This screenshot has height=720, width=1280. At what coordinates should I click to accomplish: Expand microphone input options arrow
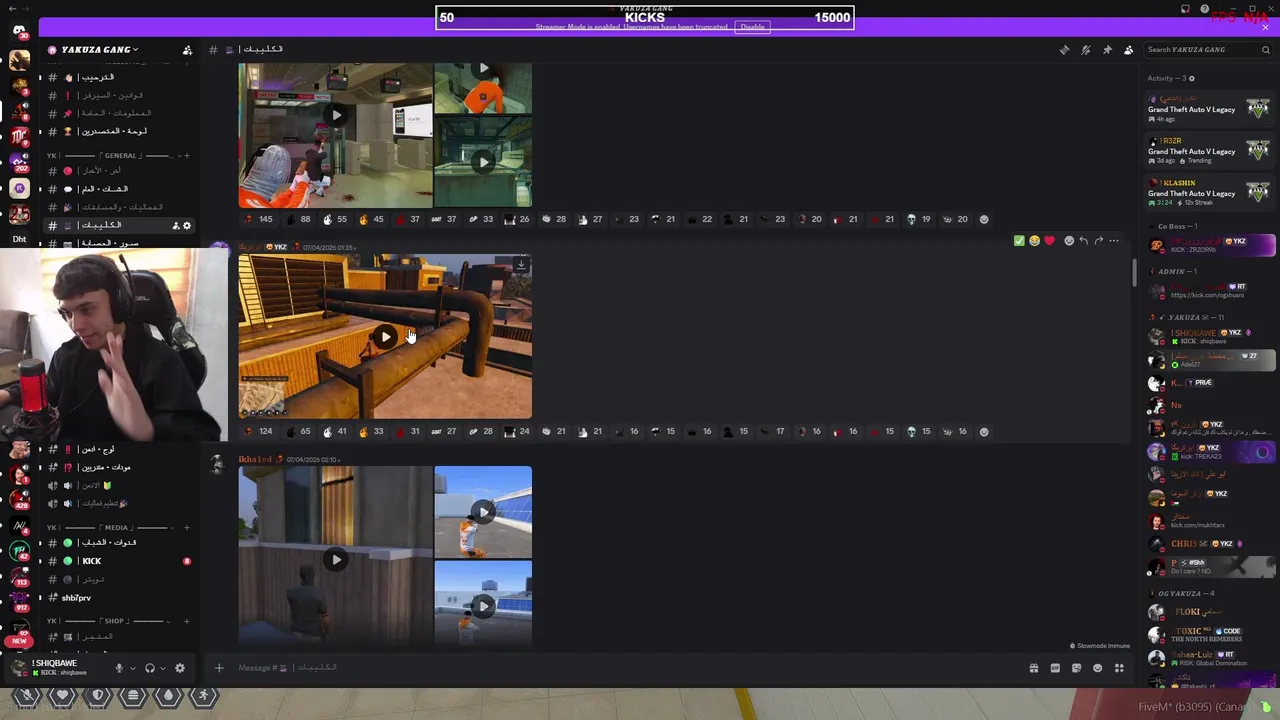(132, 668)
